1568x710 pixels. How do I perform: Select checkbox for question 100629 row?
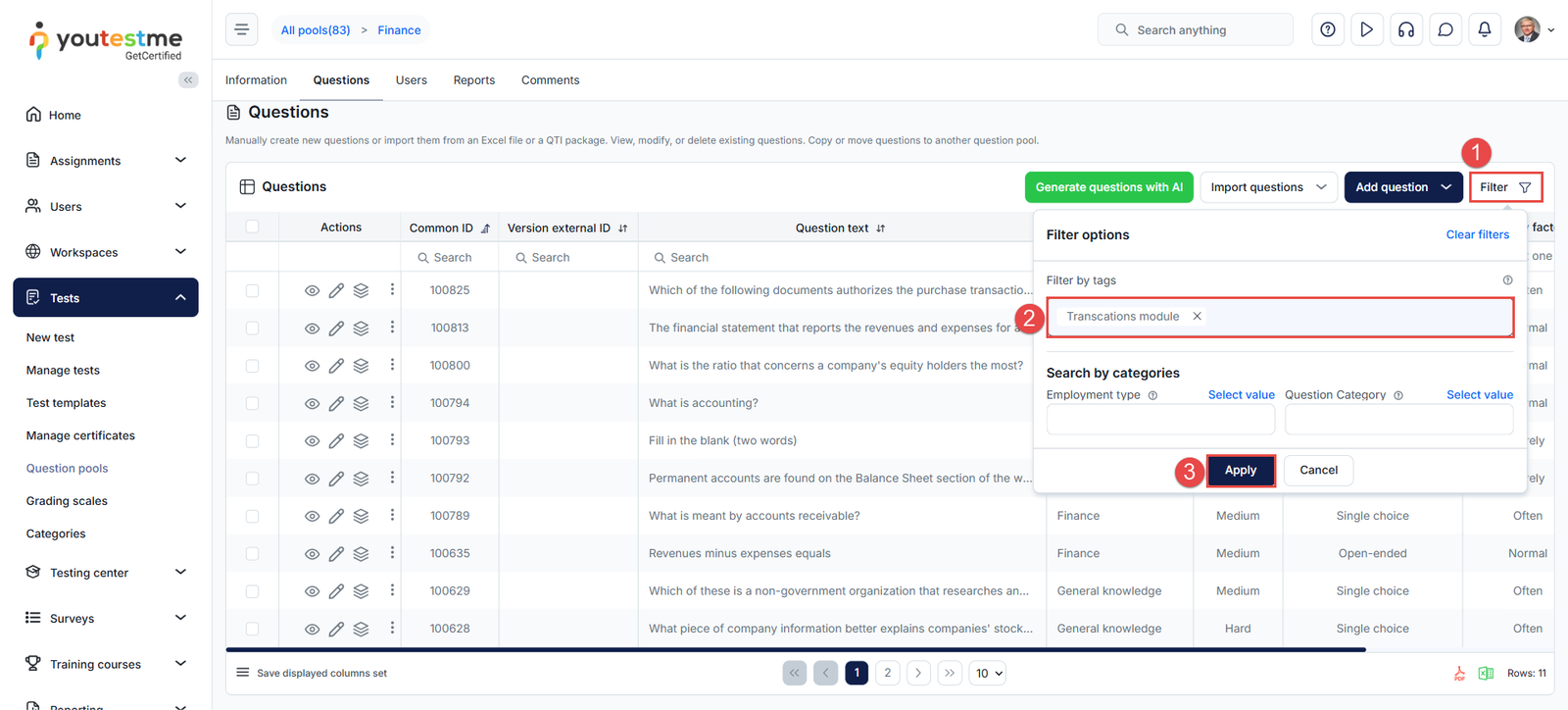pyautogui.click(x=252, y=591)
